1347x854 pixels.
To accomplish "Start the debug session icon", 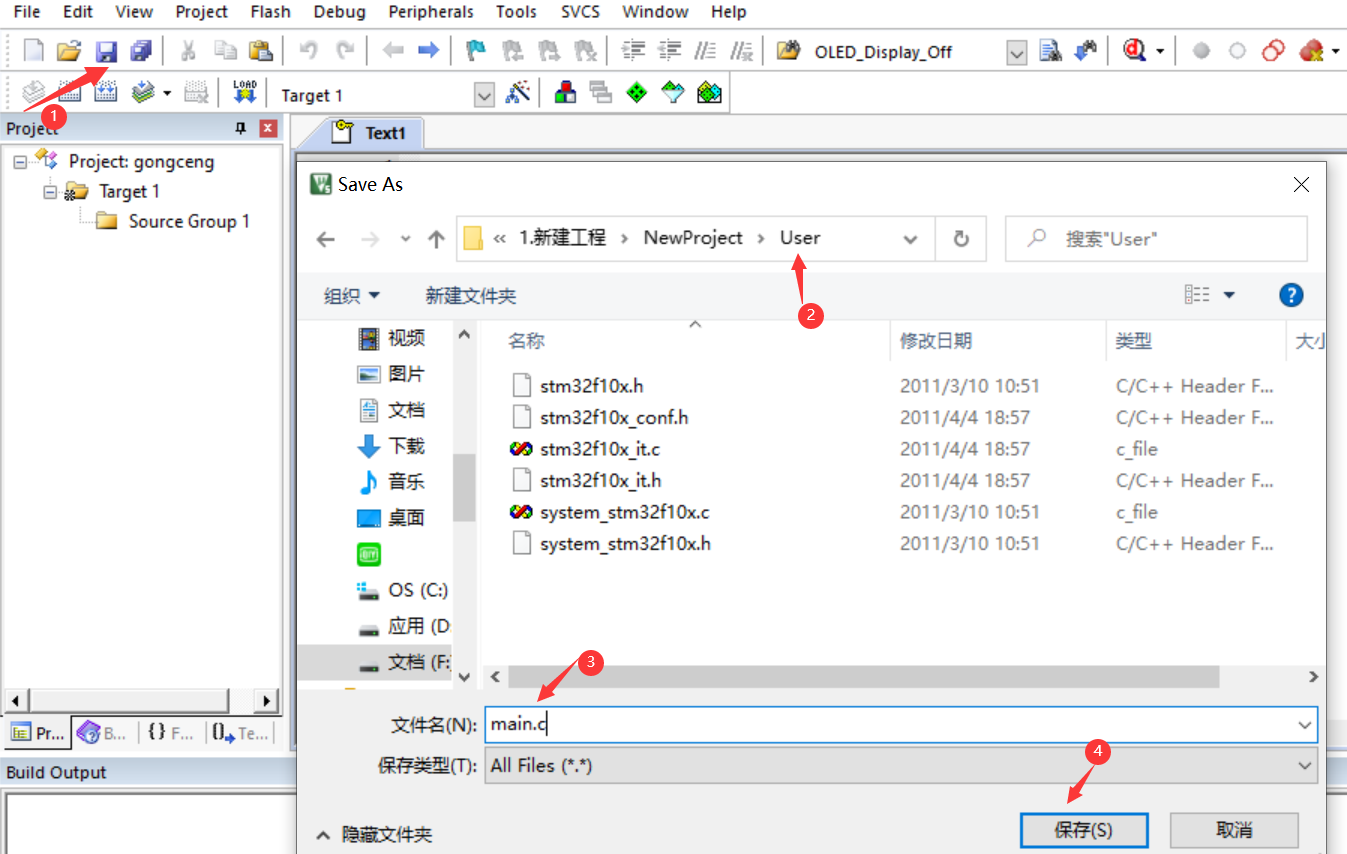I will pos(1134,50).
